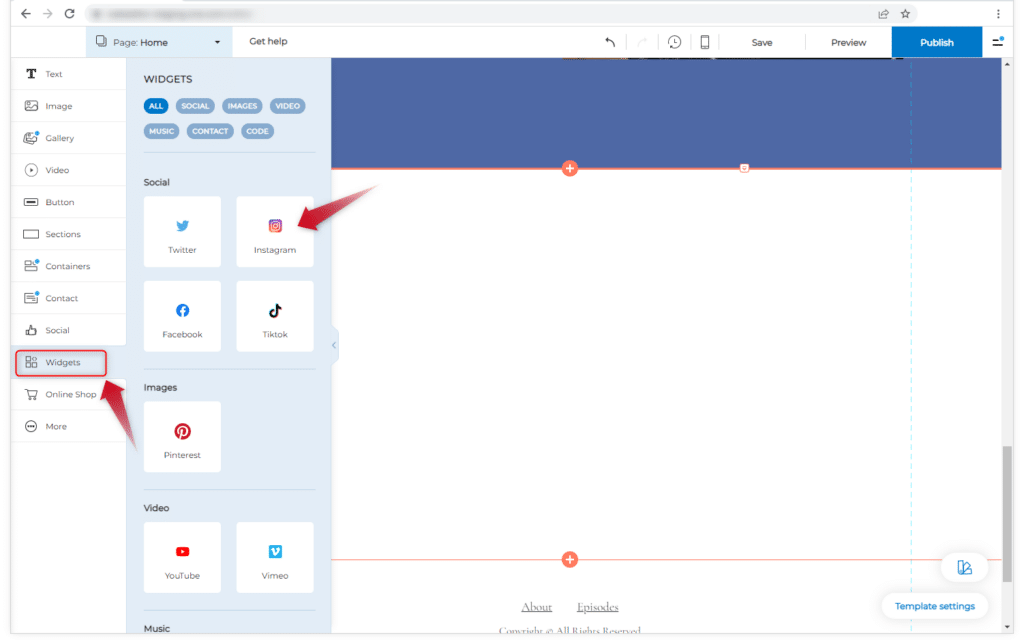Collapse the widgets panel chevron
The height and width of the screenshot is (644, 1024).
pos(334,345)
